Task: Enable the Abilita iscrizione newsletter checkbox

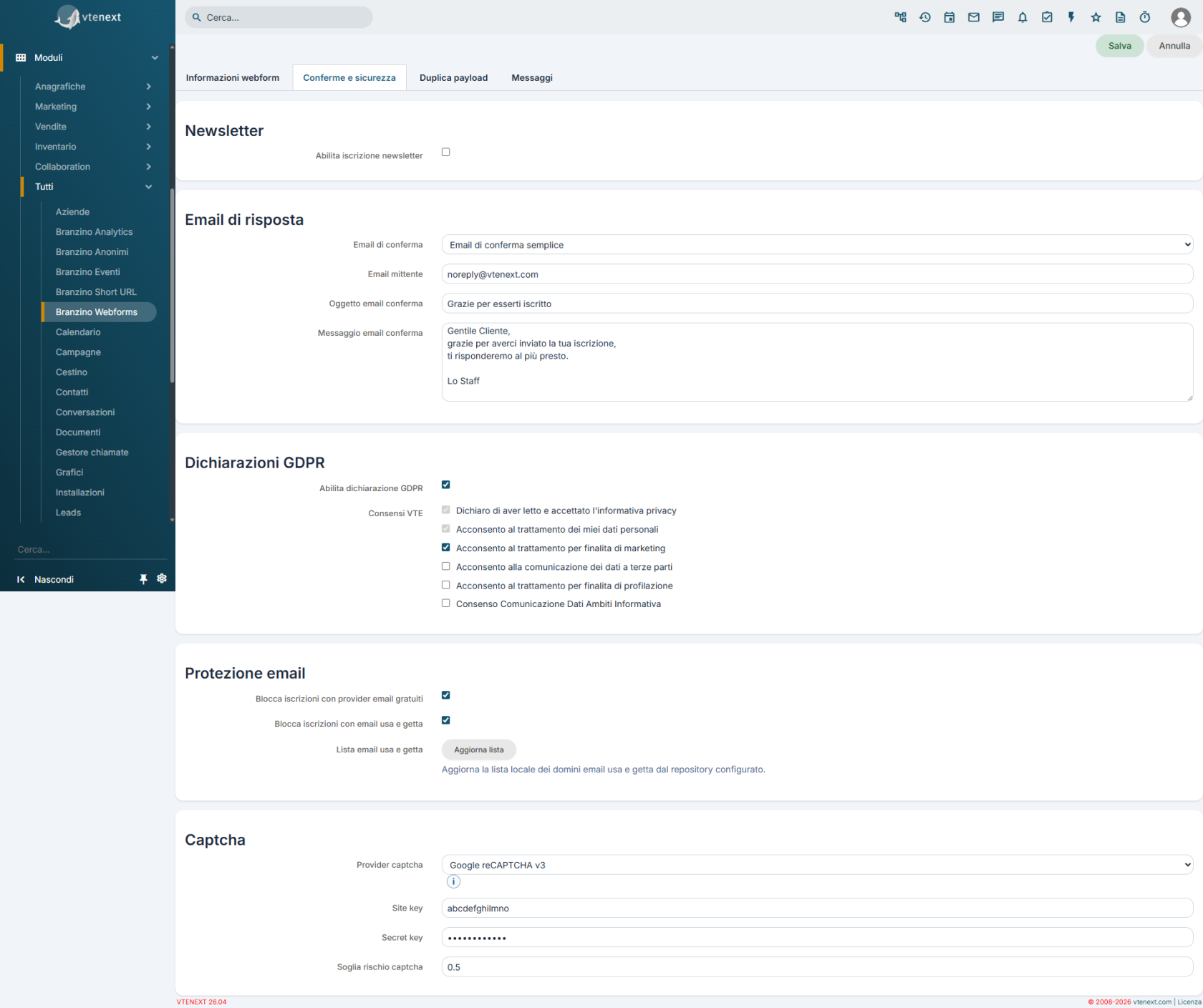Action: coord(445,152)
